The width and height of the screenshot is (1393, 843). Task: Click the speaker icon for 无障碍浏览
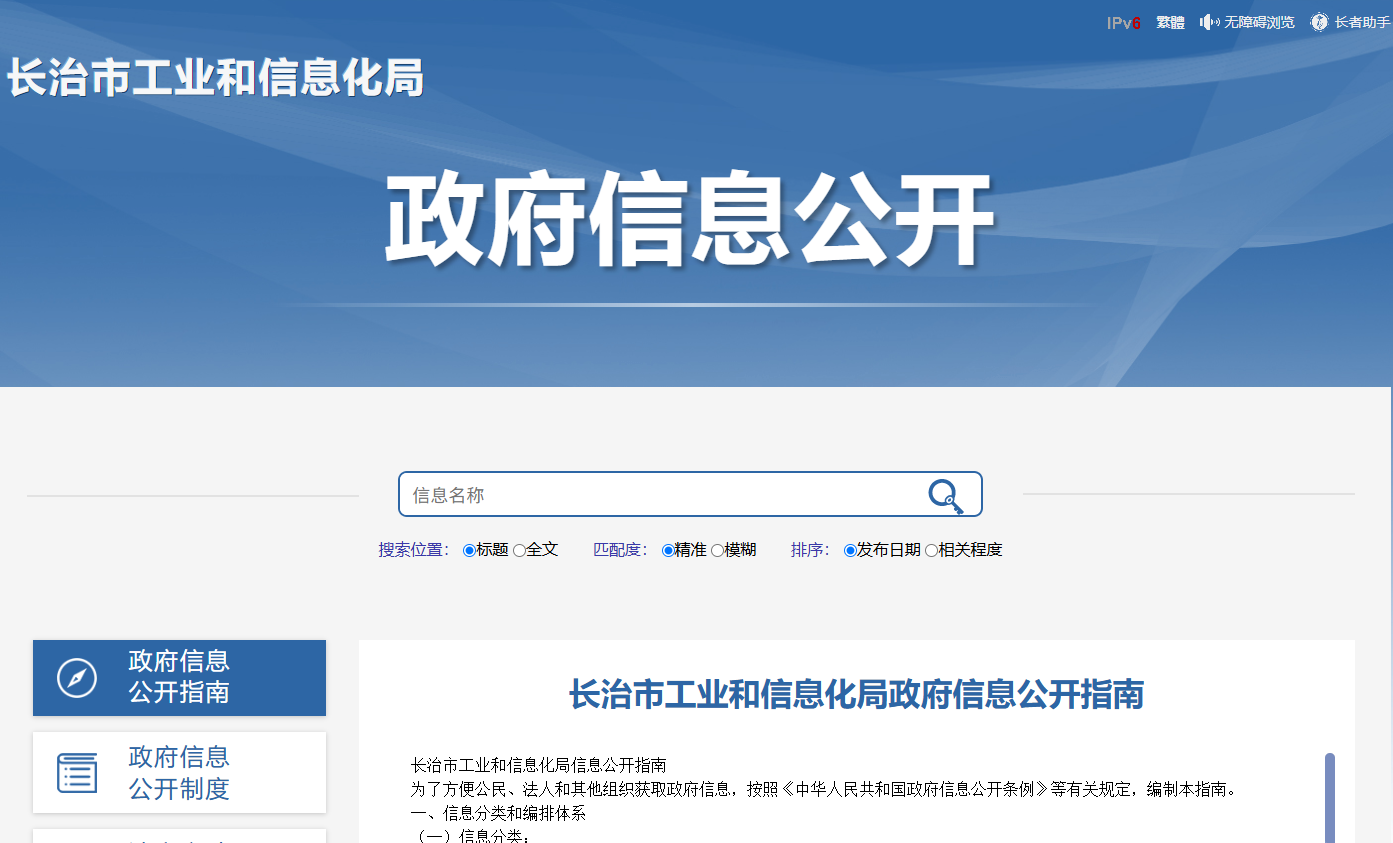click(x=1209, y=22)
